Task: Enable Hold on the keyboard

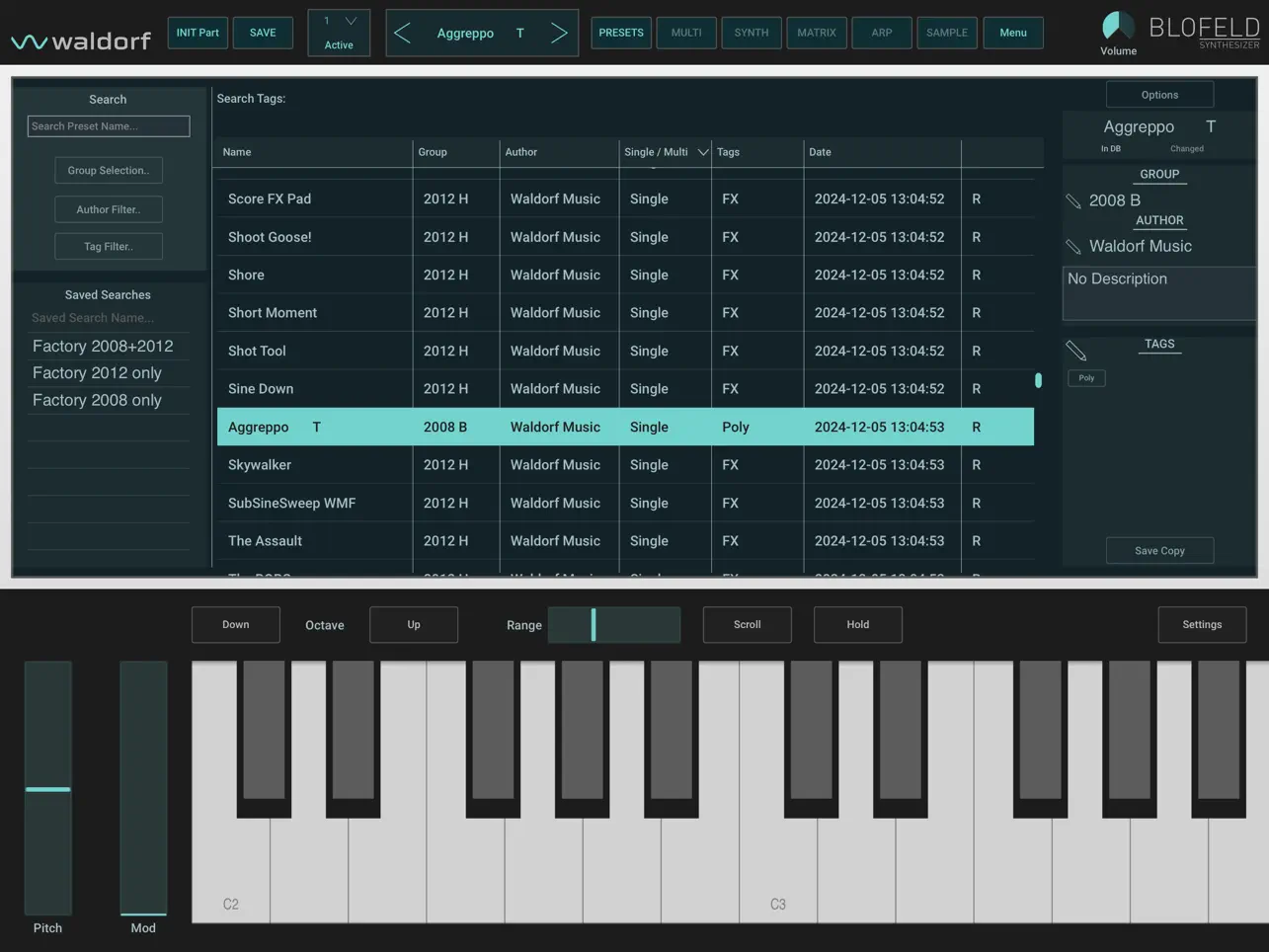Action: 857,624
